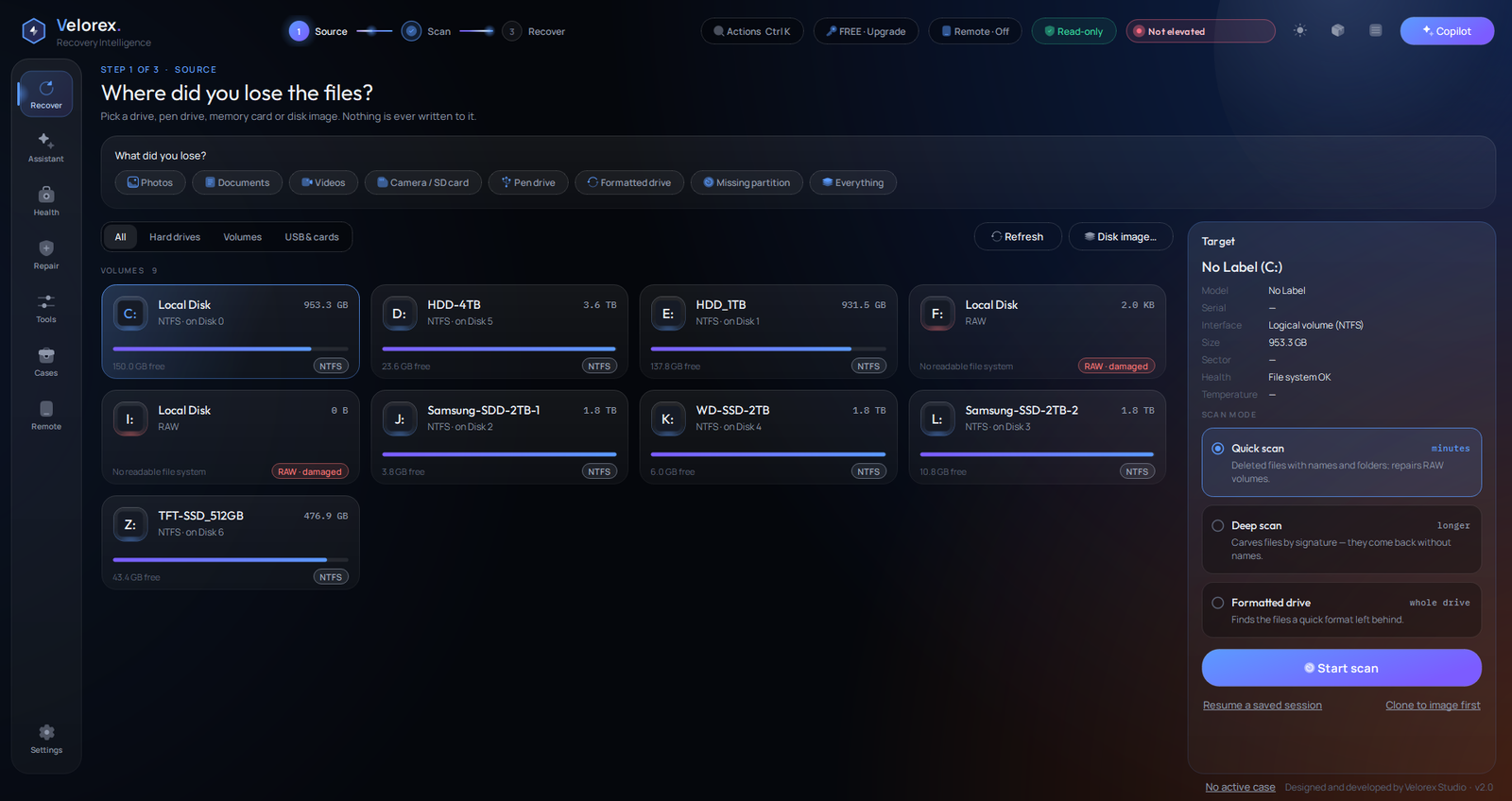
Task: Toggle the Read-only mode pill
Action: [1074, 31]
